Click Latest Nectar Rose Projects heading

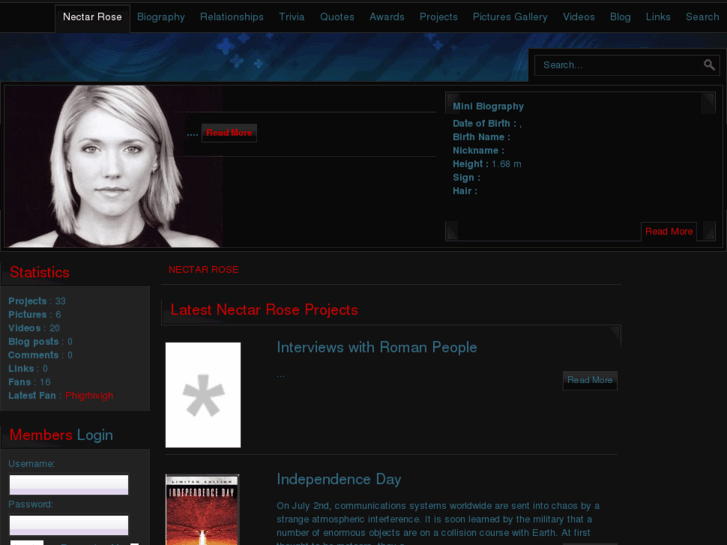click(x=264, y=310)
